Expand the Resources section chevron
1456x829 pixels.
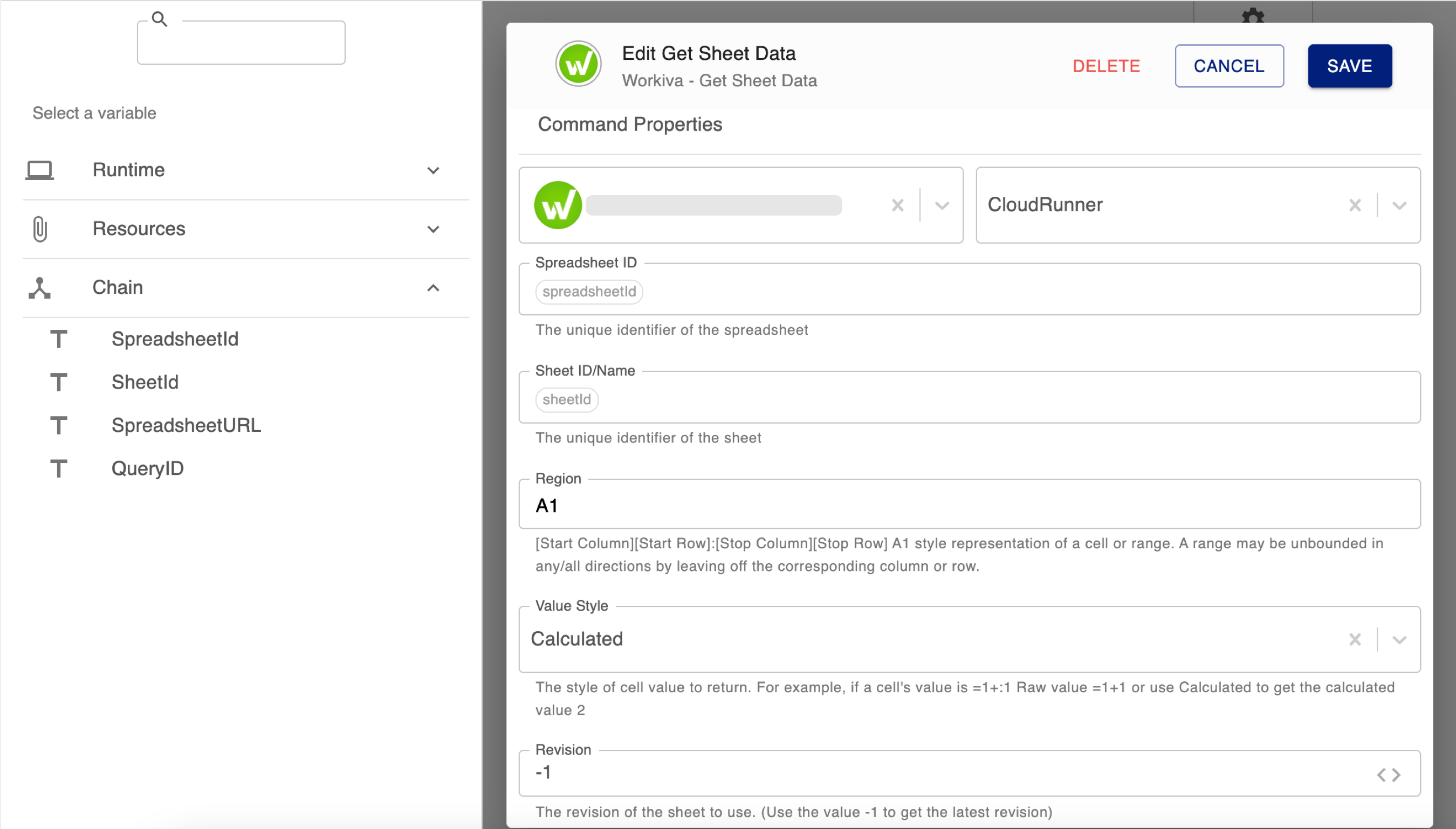434,229
